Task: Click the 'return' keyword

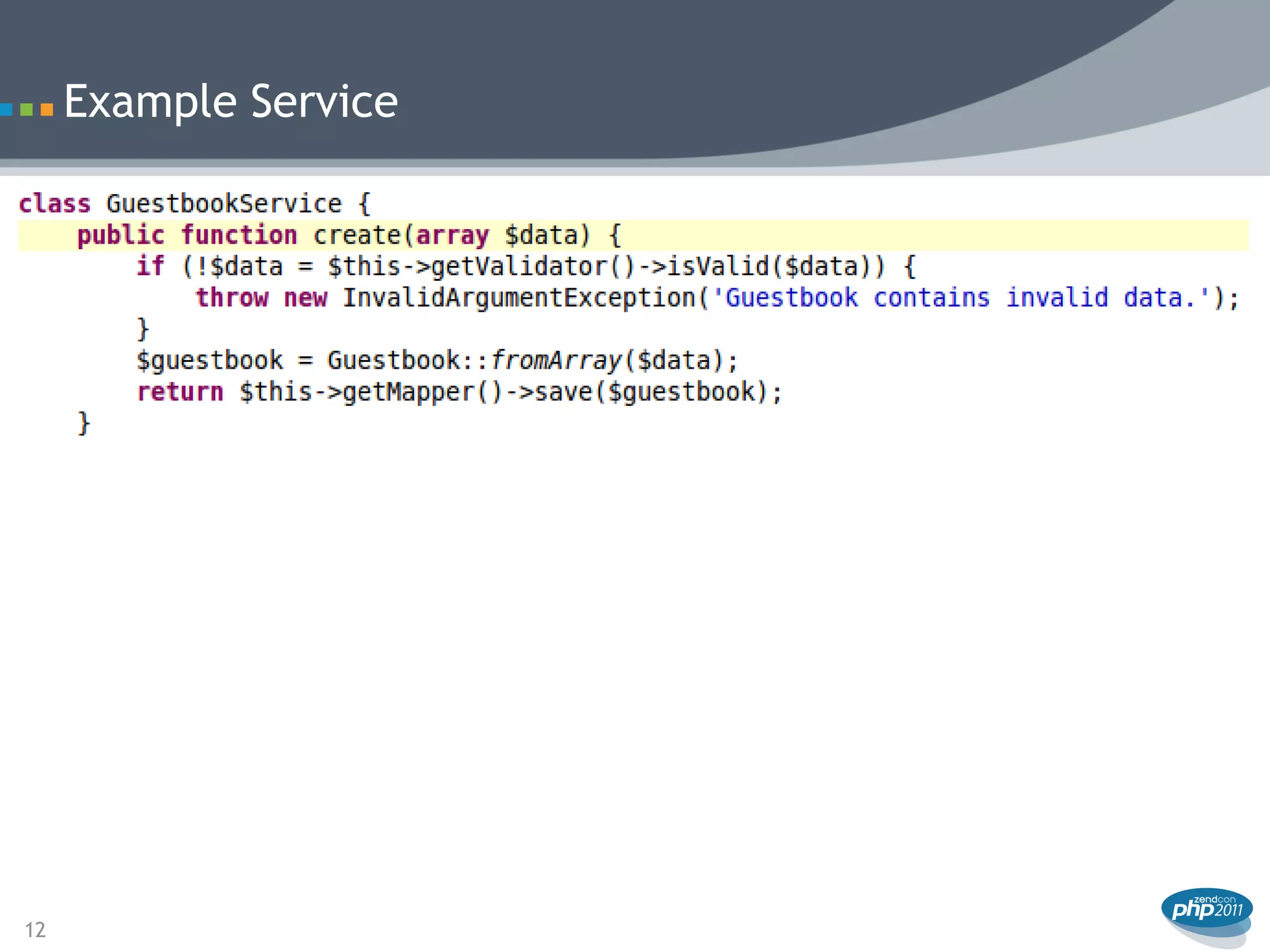Action: pyautogui.click(x=180, y=392)
